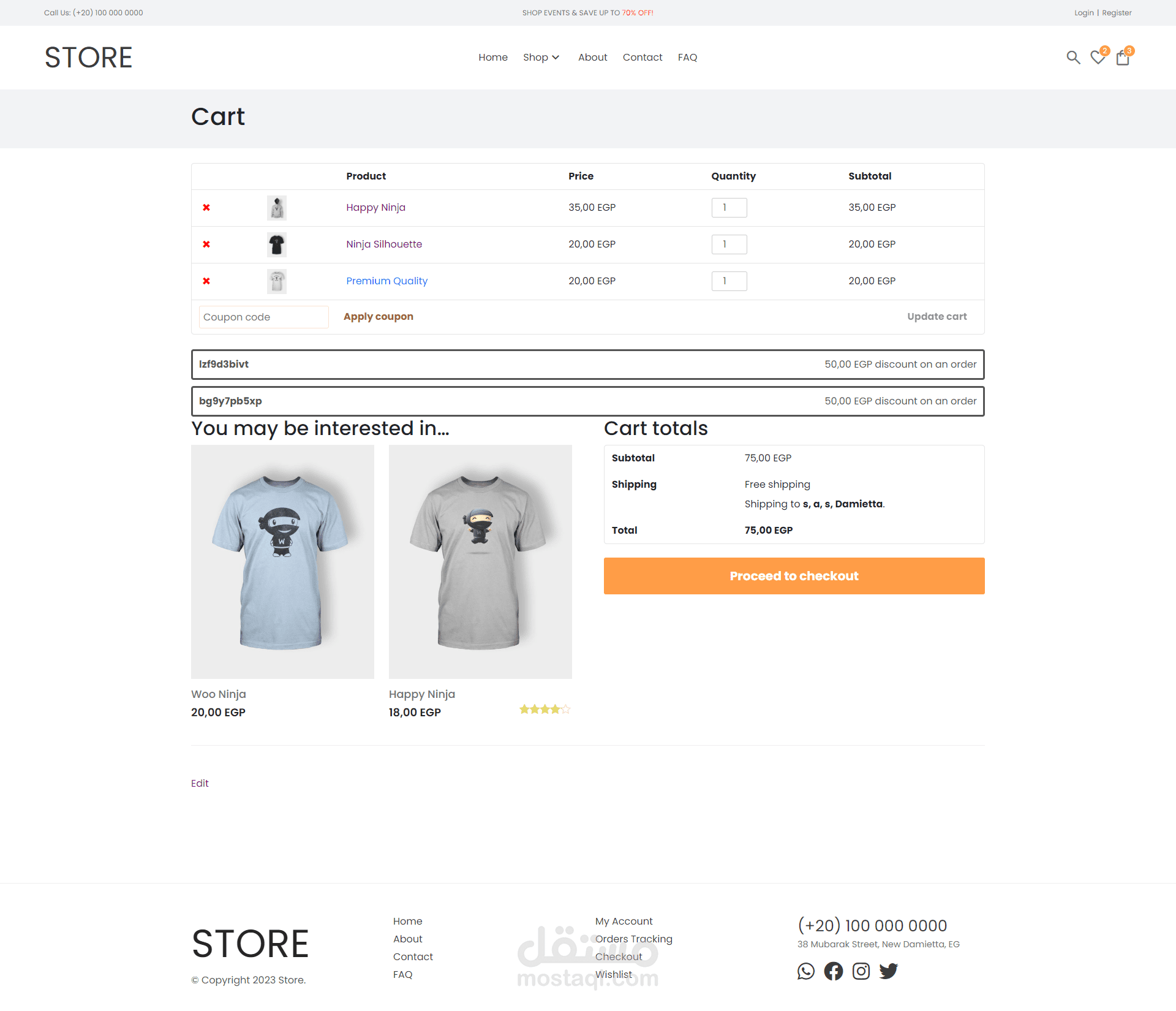This screenshot has width=1176, height=1011.
Task: Click the Premium Quality product link
Action: tap(386, 281)
